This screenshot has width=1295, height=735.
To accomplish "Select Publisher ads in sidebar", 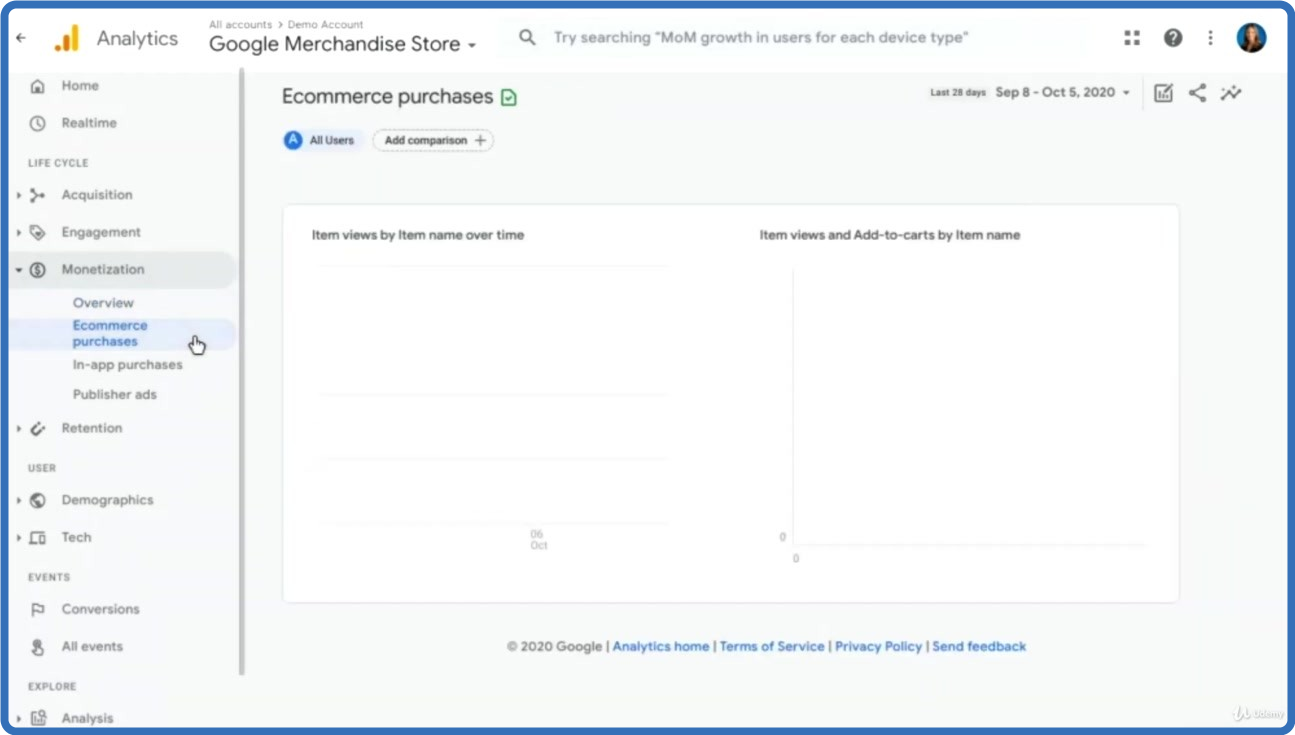I will click(114, 394).
